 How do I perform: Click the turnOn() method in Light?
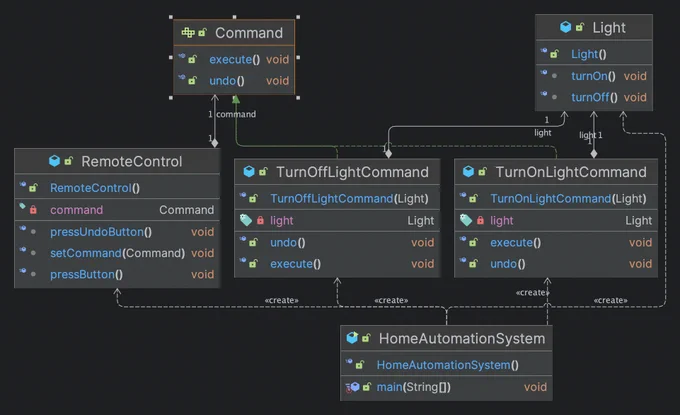tap(593, 76)
